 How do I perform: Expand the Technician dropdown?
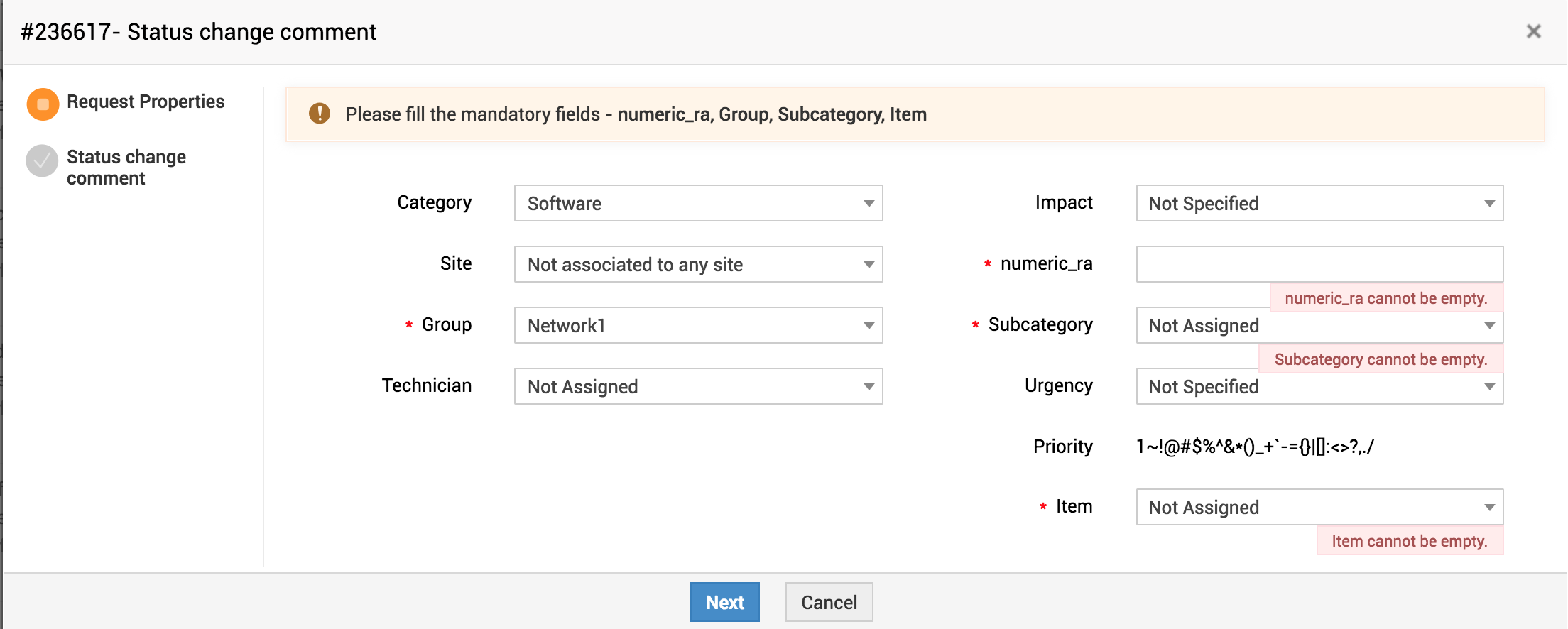[x=698, y=387]
